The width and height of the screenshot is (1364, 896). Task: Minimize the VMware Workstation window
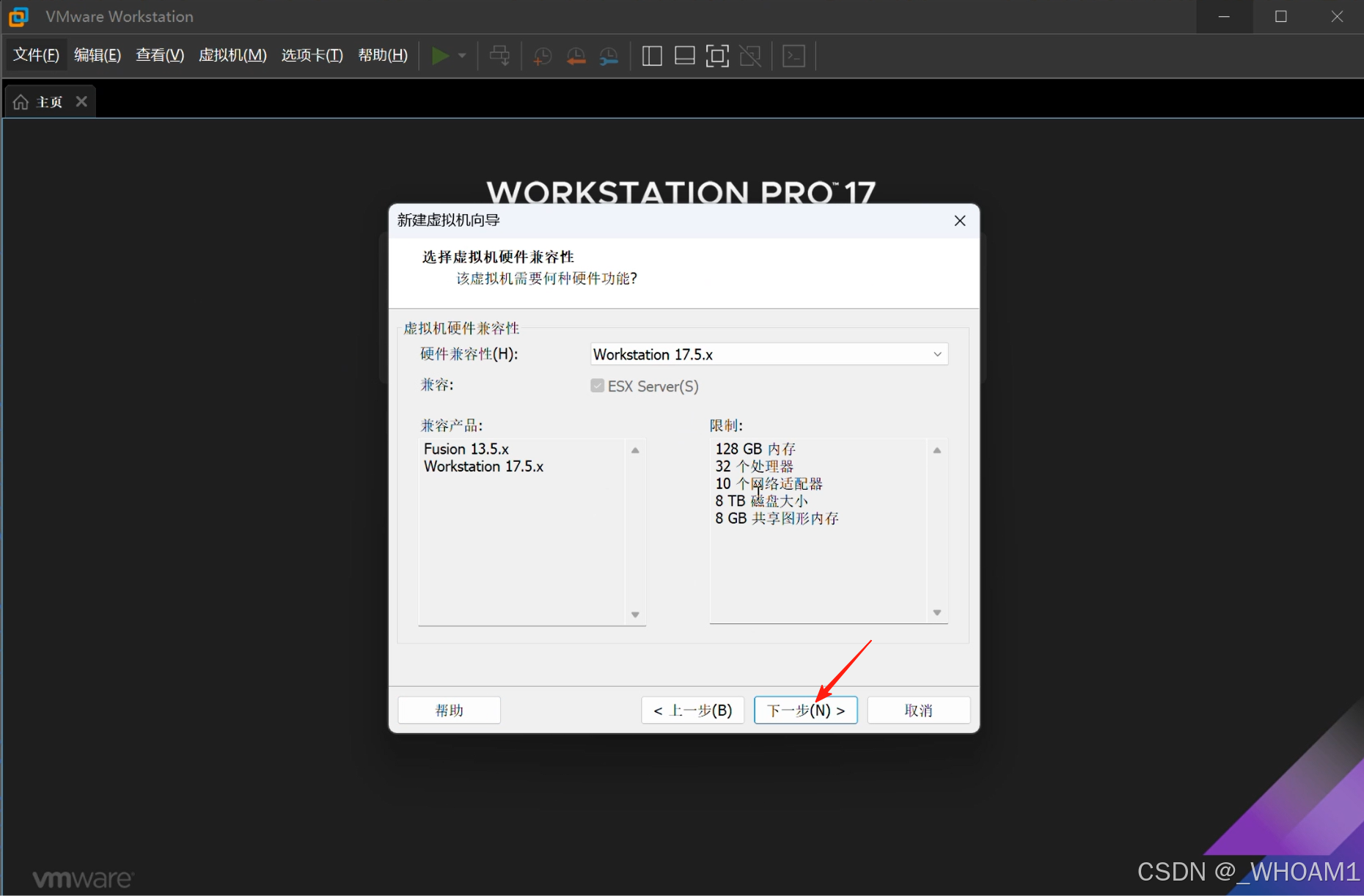[x=1224, y=16]
